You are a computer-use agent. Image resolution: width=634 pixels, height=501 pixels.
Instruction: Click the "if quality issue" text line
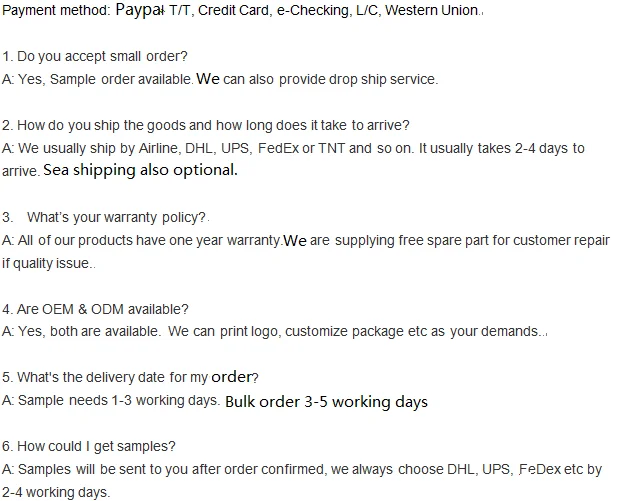click(x=46, y=263)
